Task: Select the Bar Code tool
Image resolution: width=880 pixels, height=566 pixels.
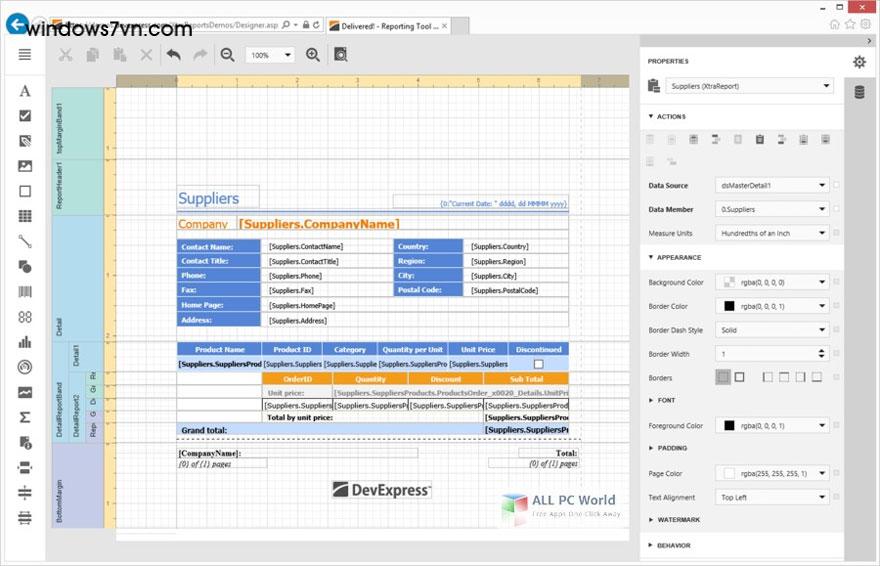Action: 25,292
